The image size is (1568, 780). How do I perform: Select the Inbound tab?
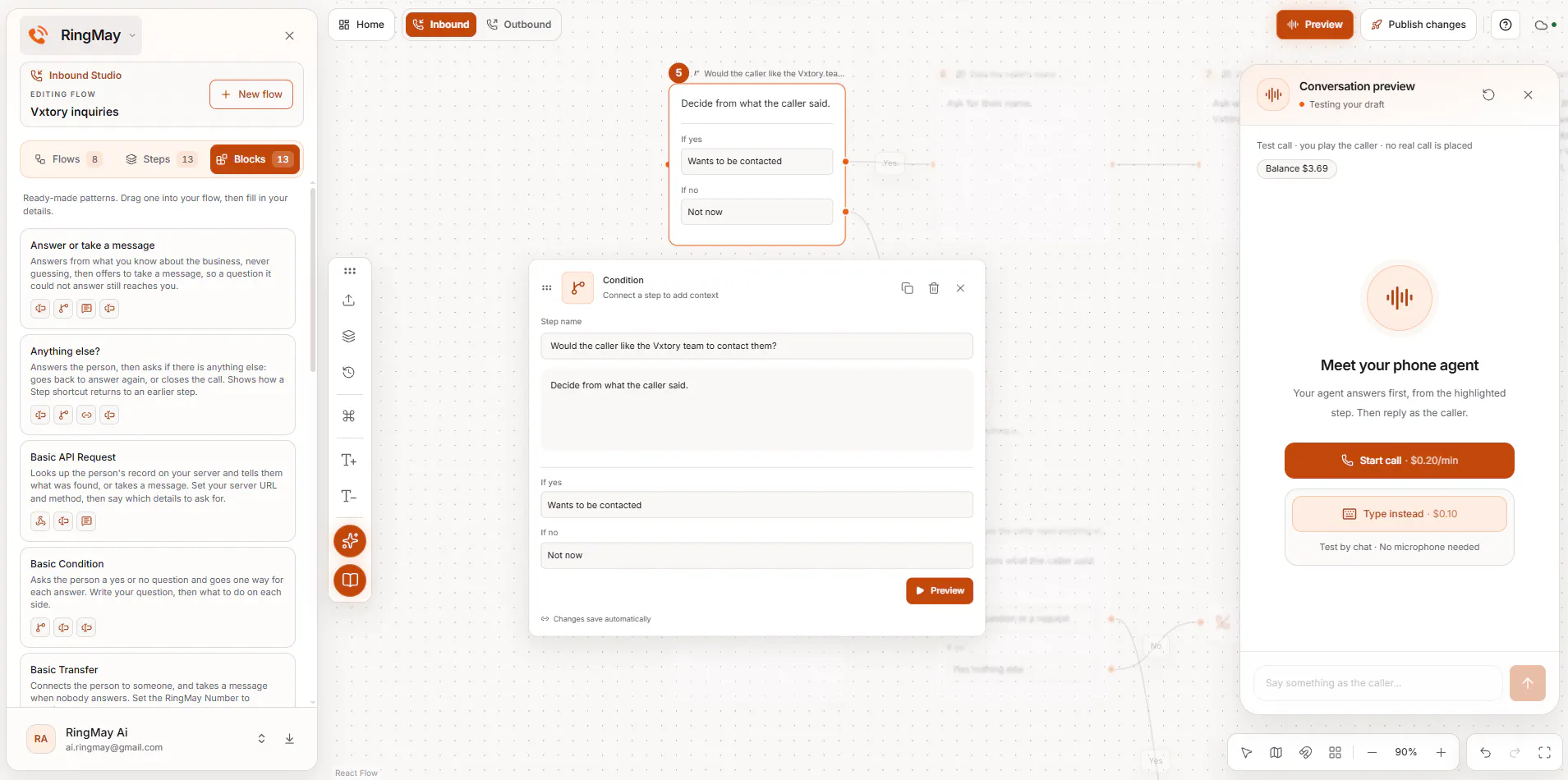(441, 25)
